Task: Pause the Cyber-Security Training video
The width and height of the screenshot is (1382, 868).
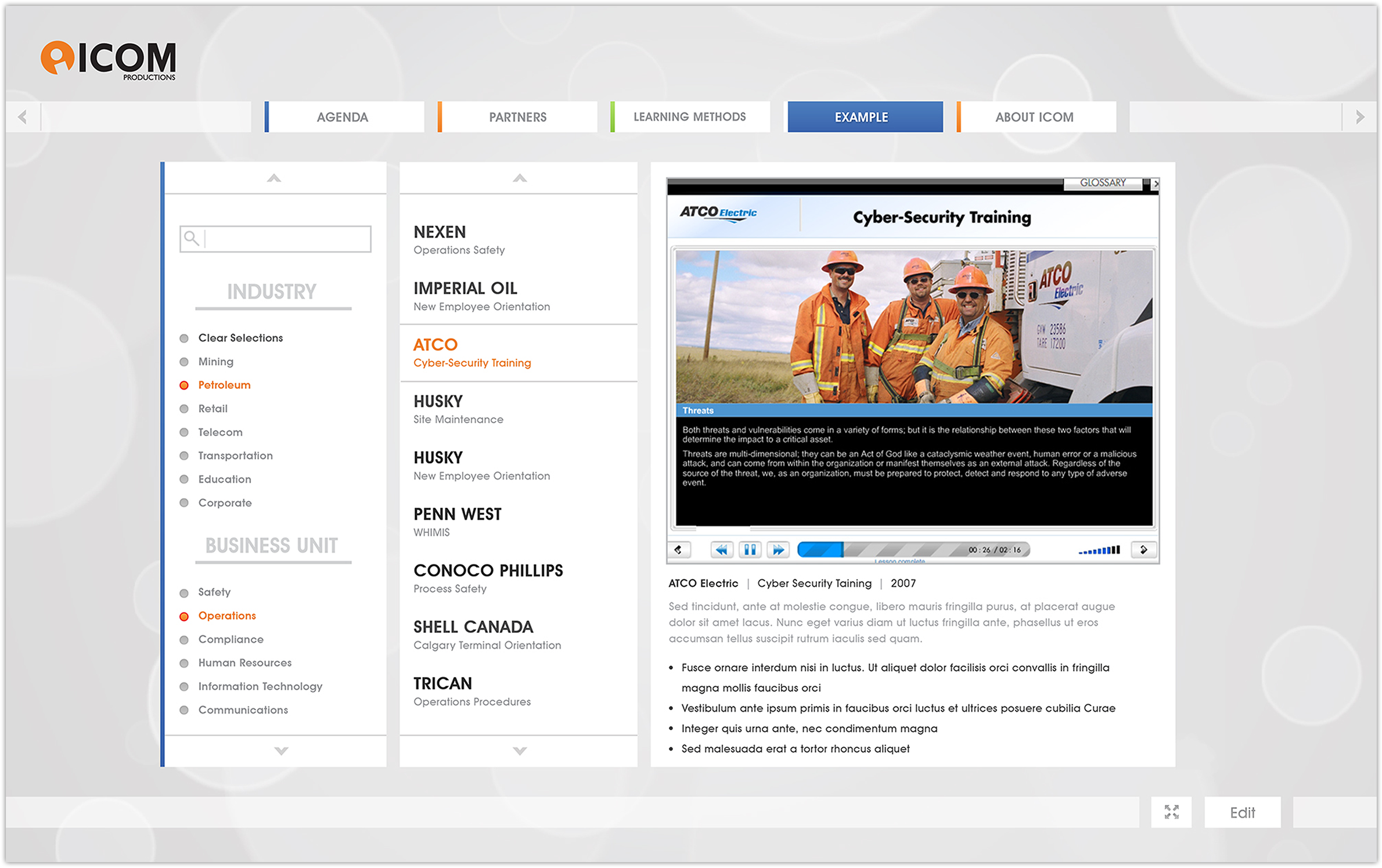Action: coord(750,550)
